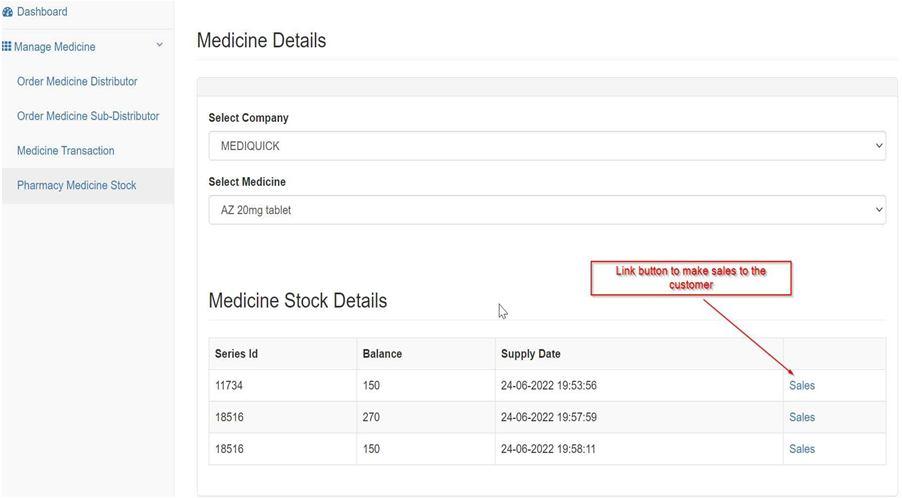902x498 pixels.
Task: Click Sales link for balance 270 row
Action: click(x=802, y=417)
